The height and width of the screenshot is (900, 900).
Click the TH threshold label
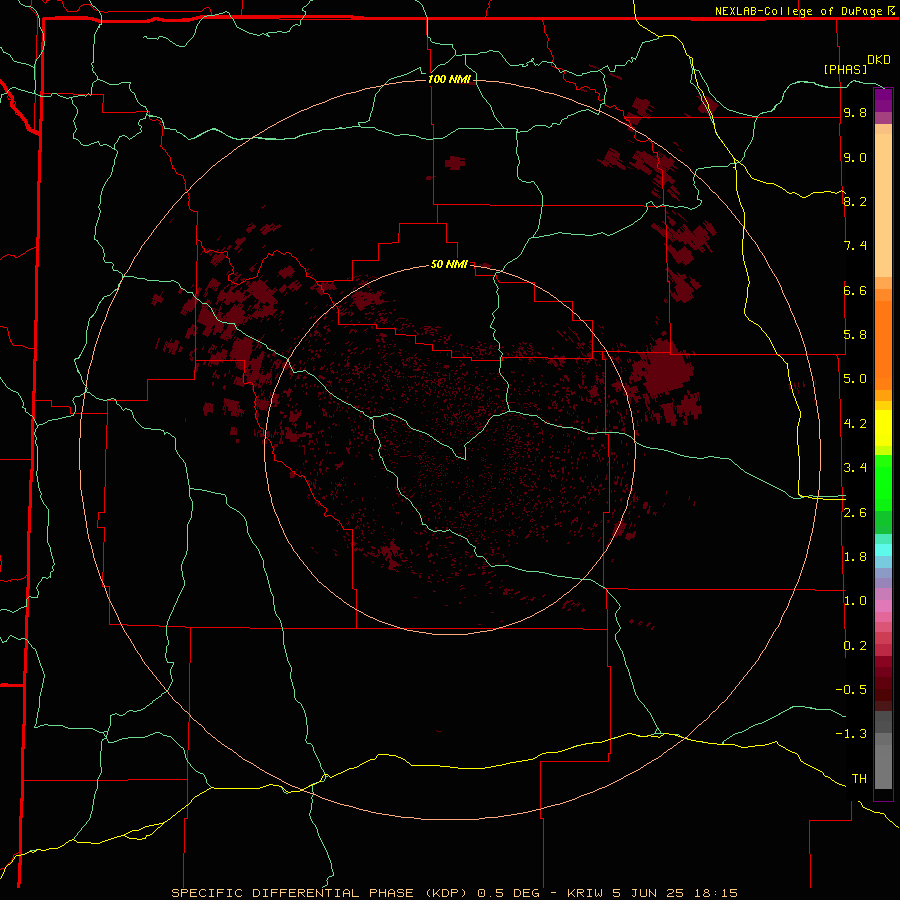coord(859,779)
